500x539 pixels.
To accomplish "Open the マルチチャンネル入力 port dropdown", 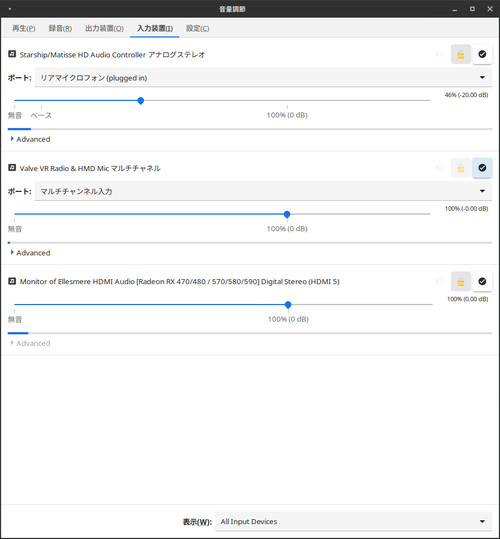I will [263, 191].
